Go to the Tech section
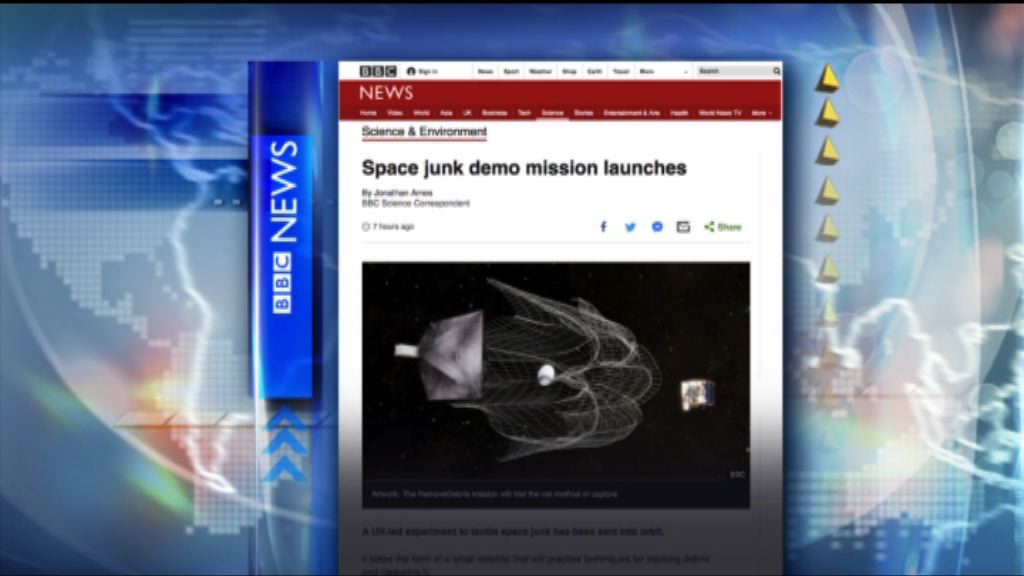Screen dimensions: 1024x576 524,113
